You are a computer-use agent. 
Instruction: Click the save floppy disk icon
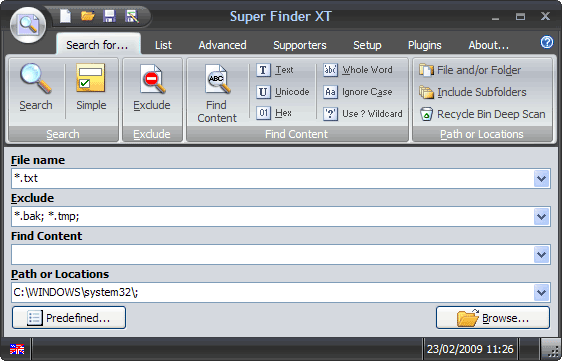pos(109,16)
